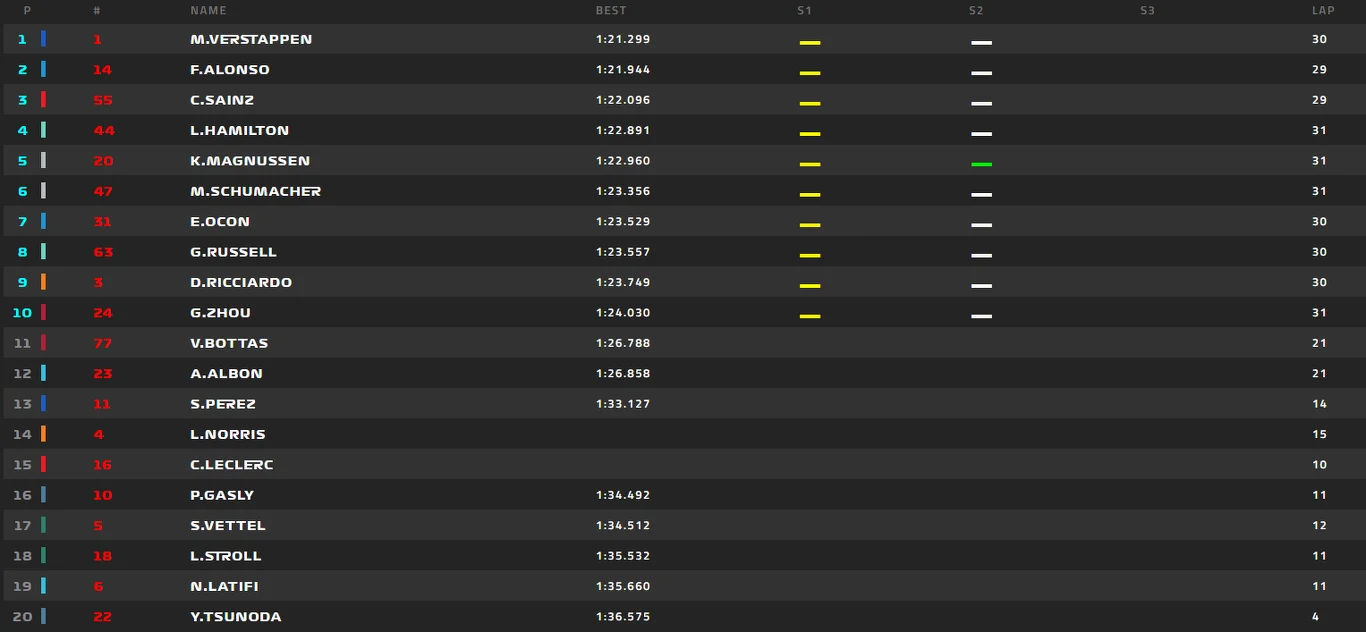
Task: Click Perez's best lap time 1:33.127
Action: (622, 404)
